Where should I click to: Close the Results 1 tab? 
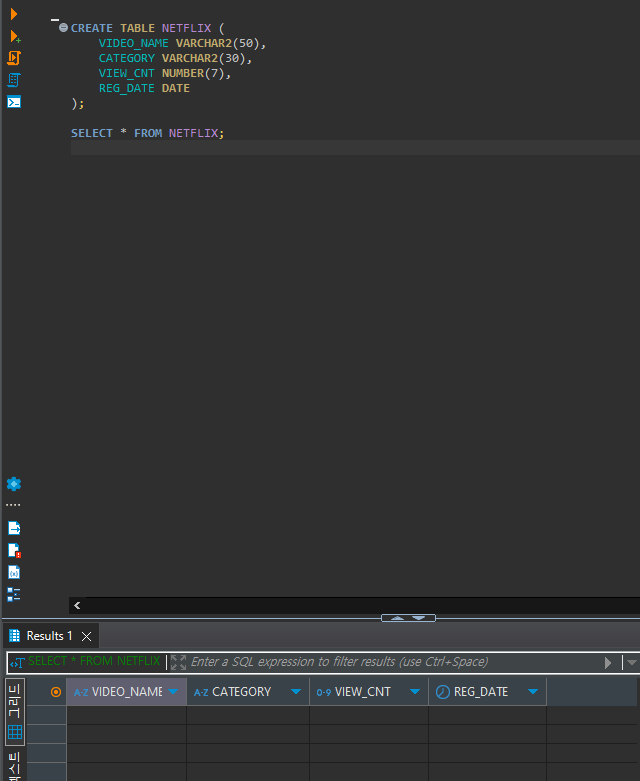(x=87, y=637)
